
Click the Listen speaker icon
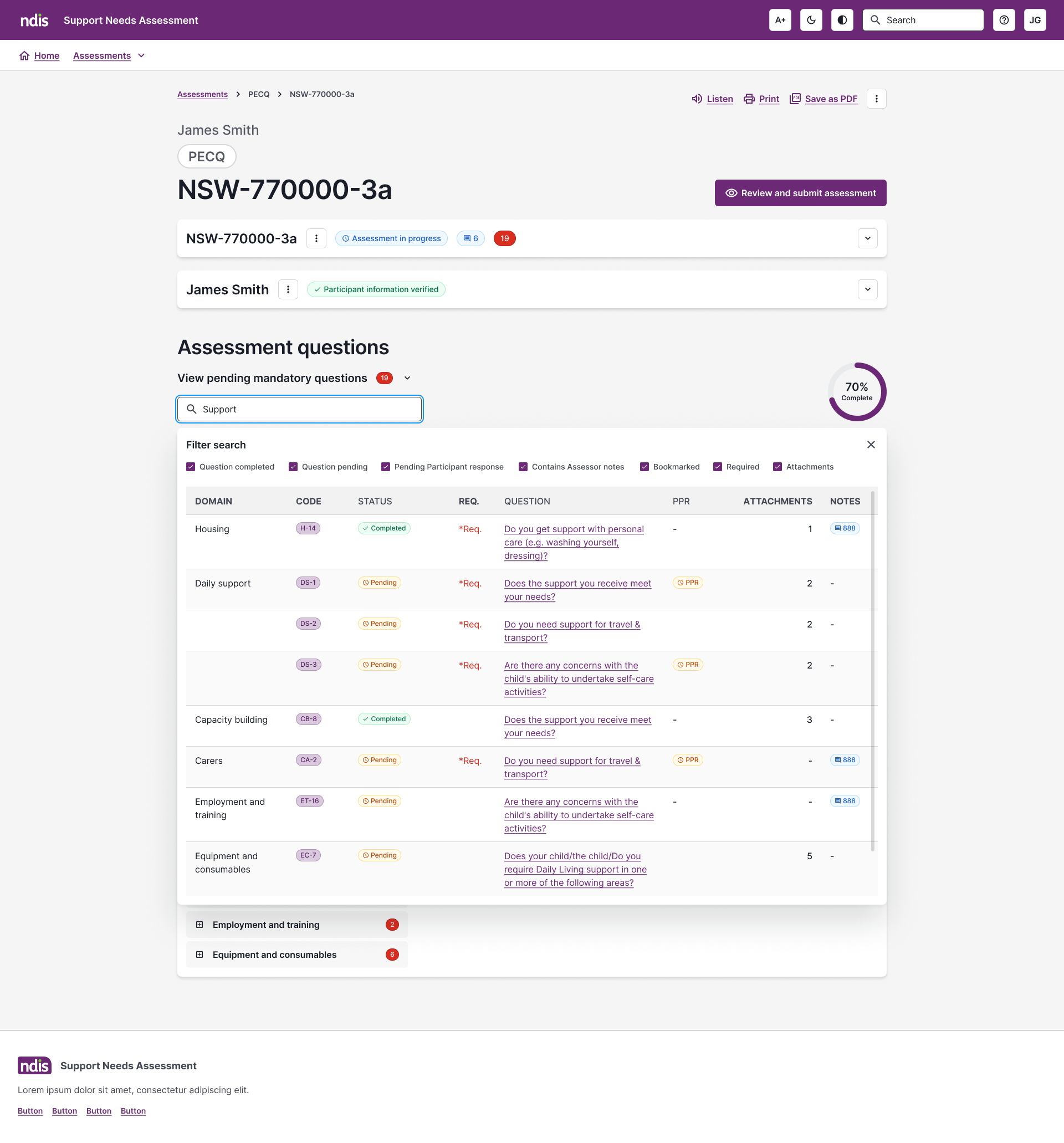click(x=697, y=99)
